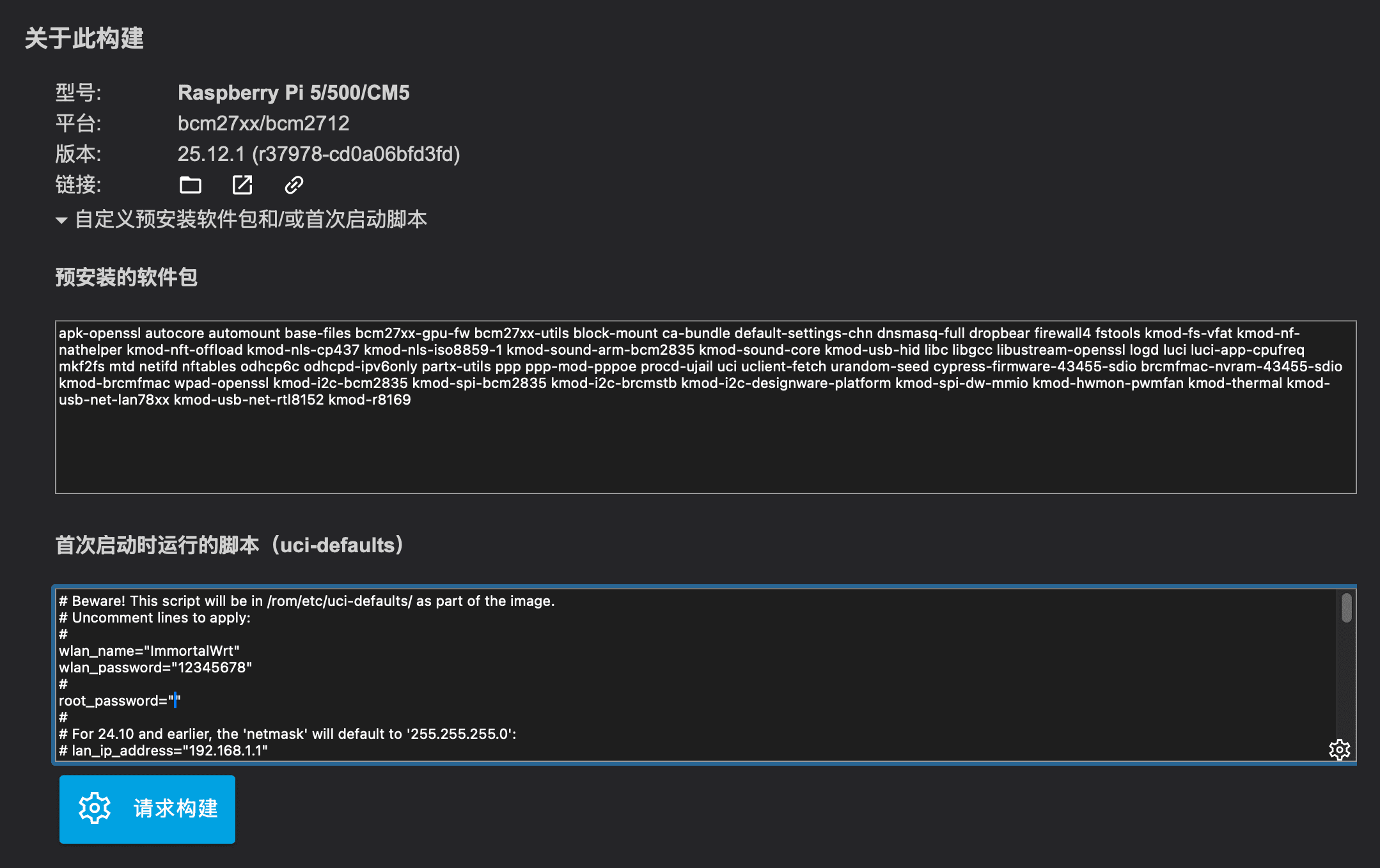Click the gear icon inside script editor
The image size is (1380, 868).
click(x=1339, y=749)
